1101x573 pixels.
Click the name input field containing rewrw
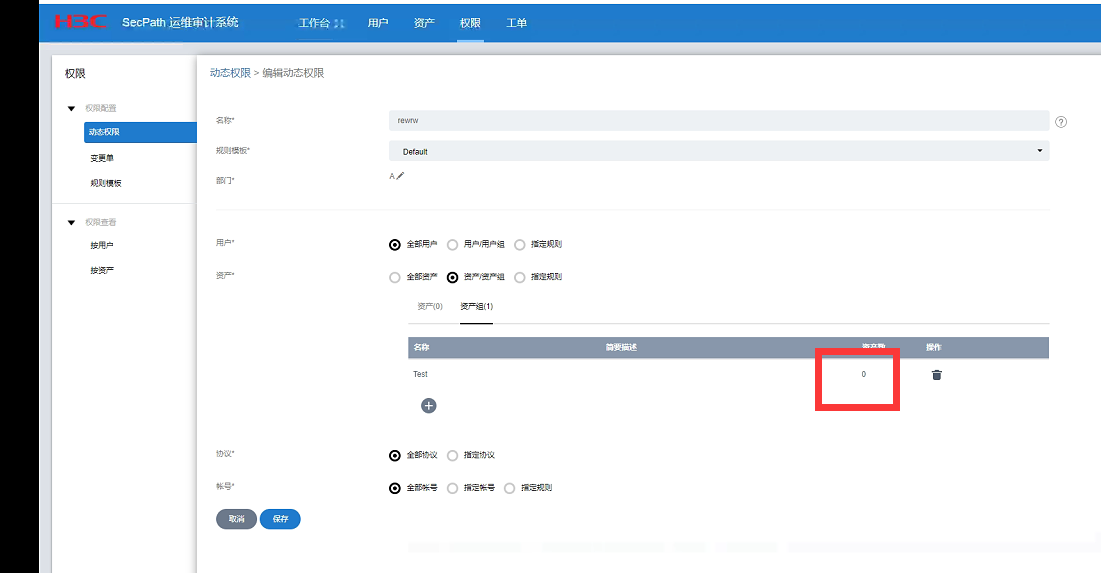(719, 121)
